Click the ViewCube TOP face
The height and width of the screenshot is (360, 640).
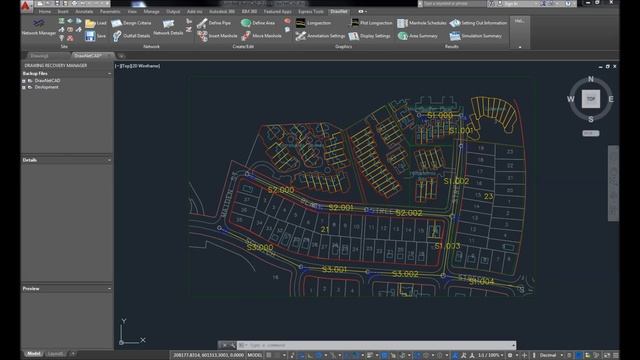[591, 99]
